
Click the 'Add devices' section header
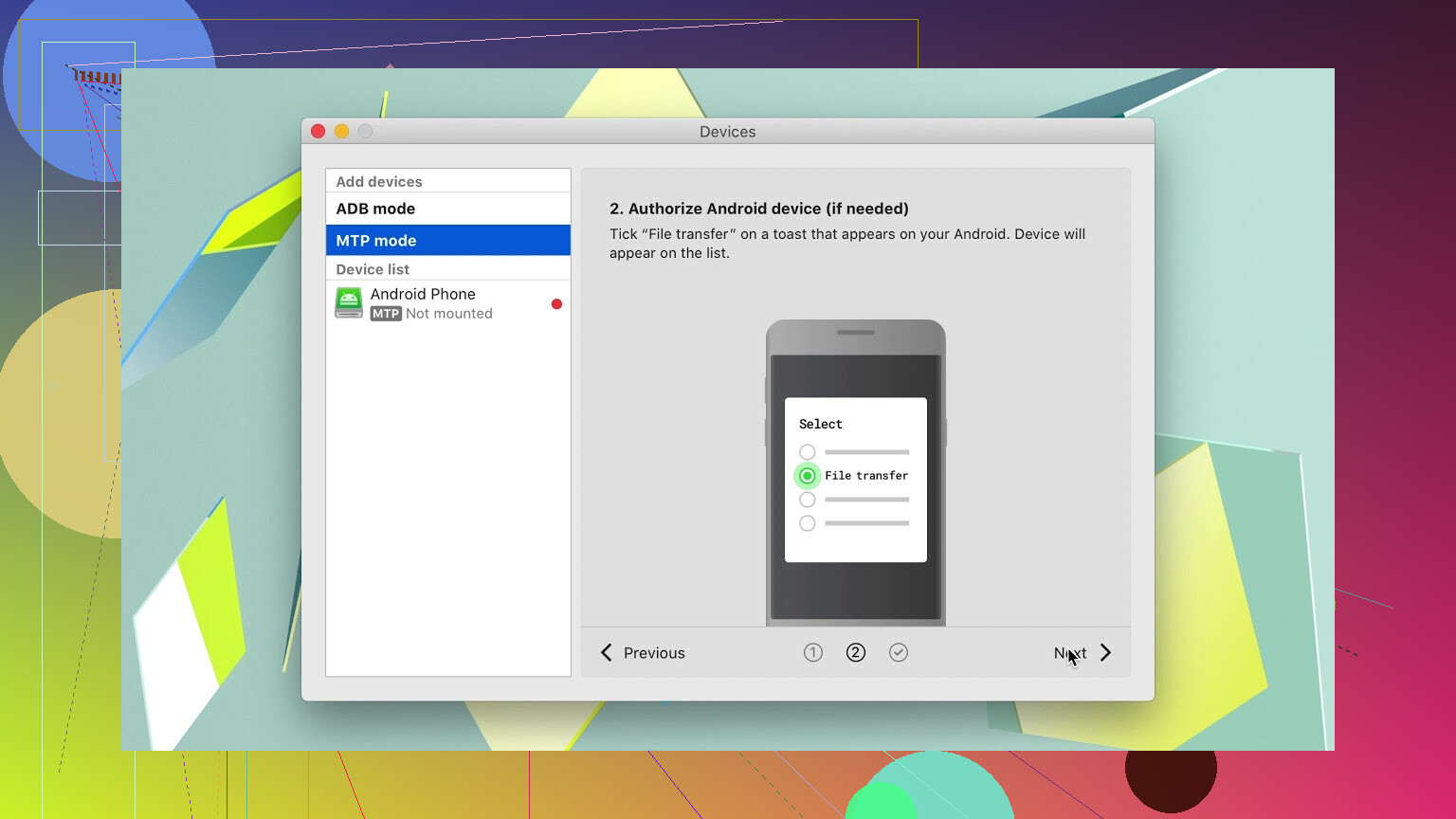pos(379,182)
